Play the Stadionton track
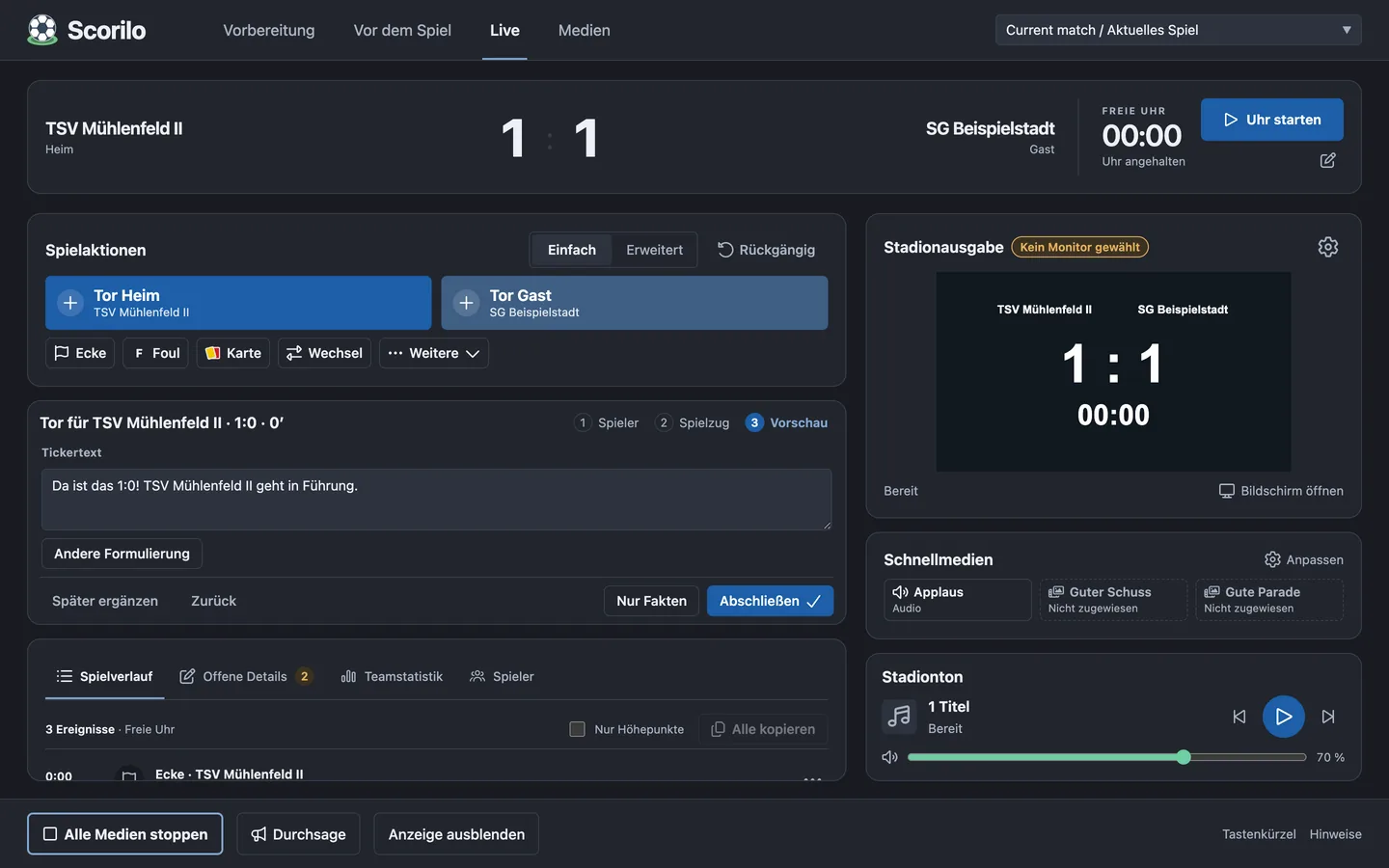Viewport: 1389px width, 868px height. pyautogui.click(x=1283, y=717)
